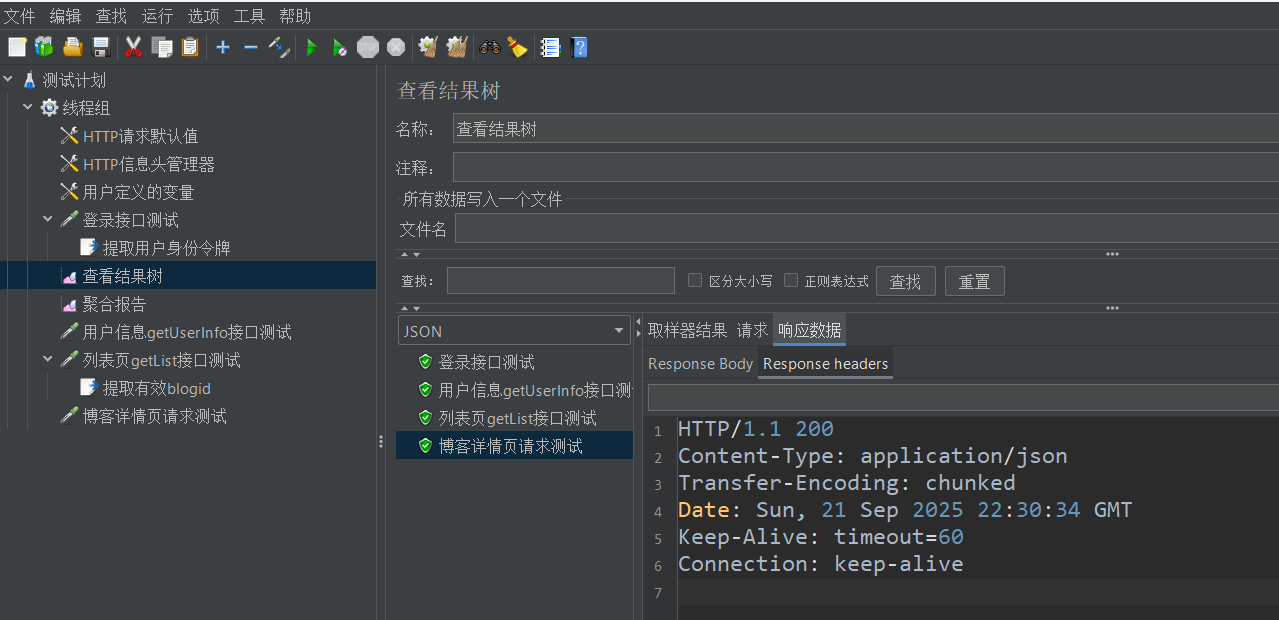Click the 名称 input field
1279x620 pixels.
point(866,129)
